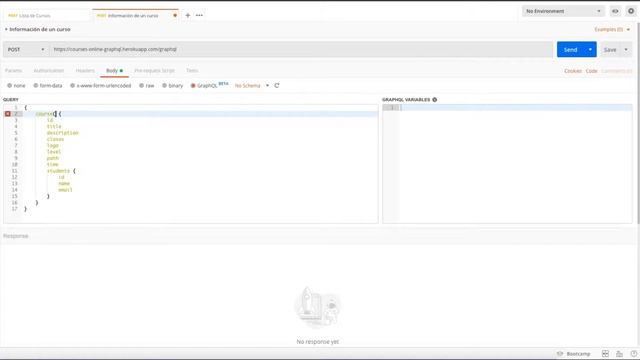Click the Save button
The image size is (640, 360).
(610, 49)
